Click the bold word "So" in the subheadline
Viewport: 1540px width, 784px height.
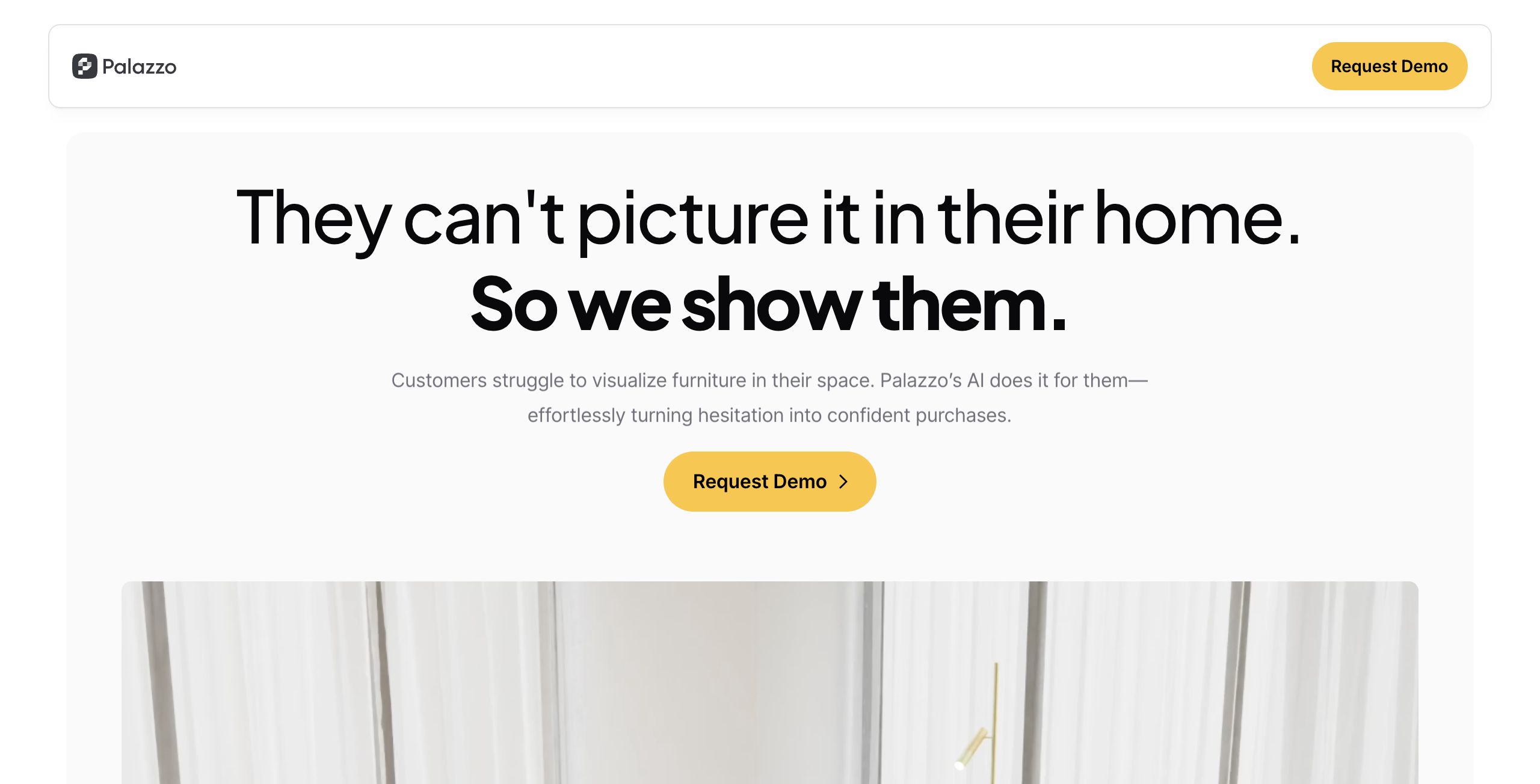pos(514,304)
